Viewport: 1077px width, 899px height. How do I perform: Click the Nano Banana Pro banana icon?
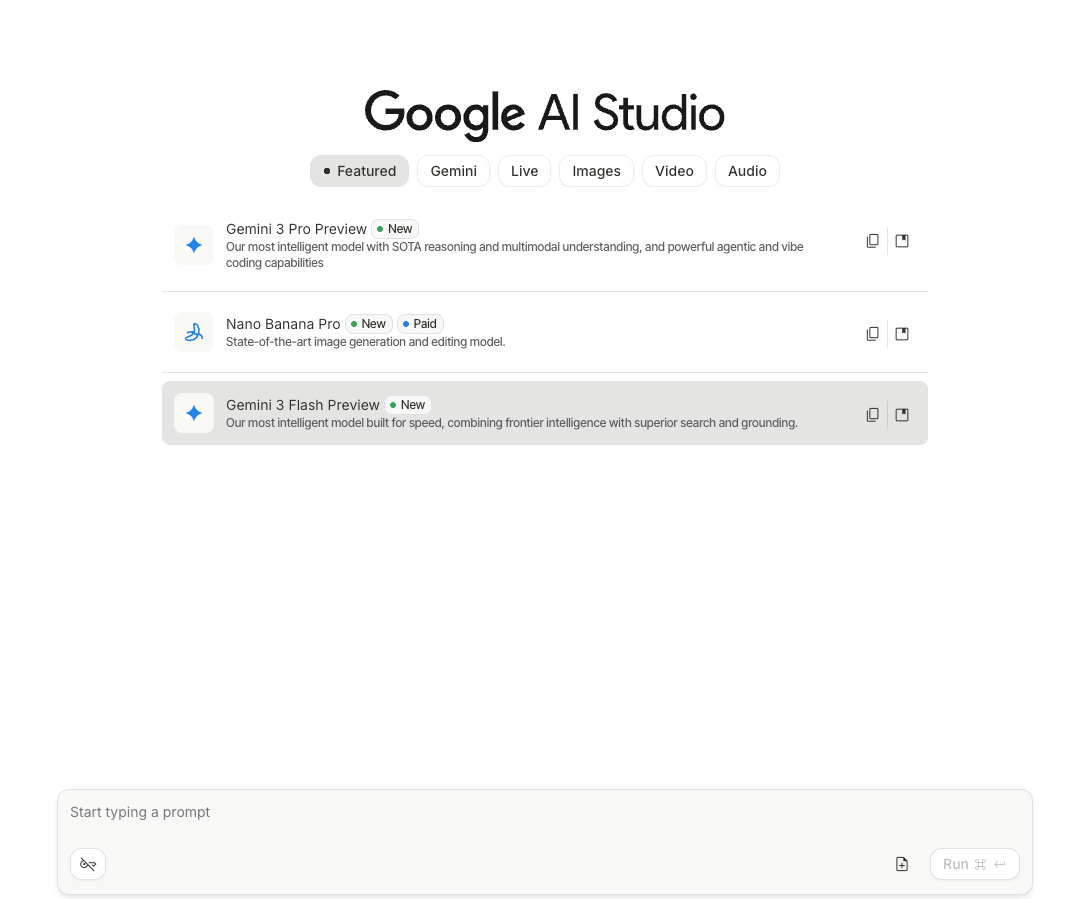click(x=194, y=332)
